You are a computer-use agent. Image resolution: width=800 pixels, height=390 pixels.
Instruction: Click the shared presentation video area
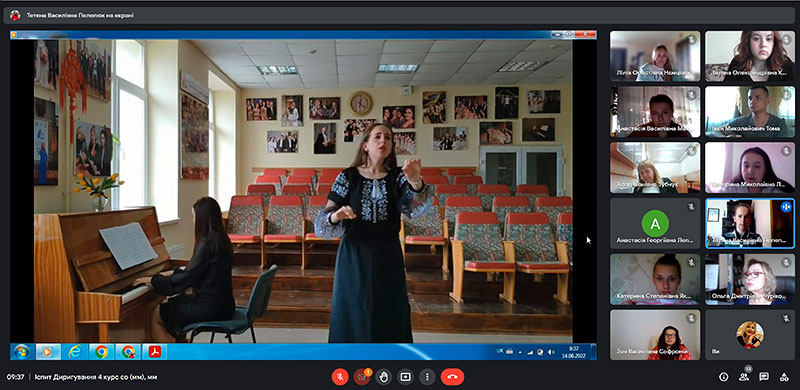[303, 191]
